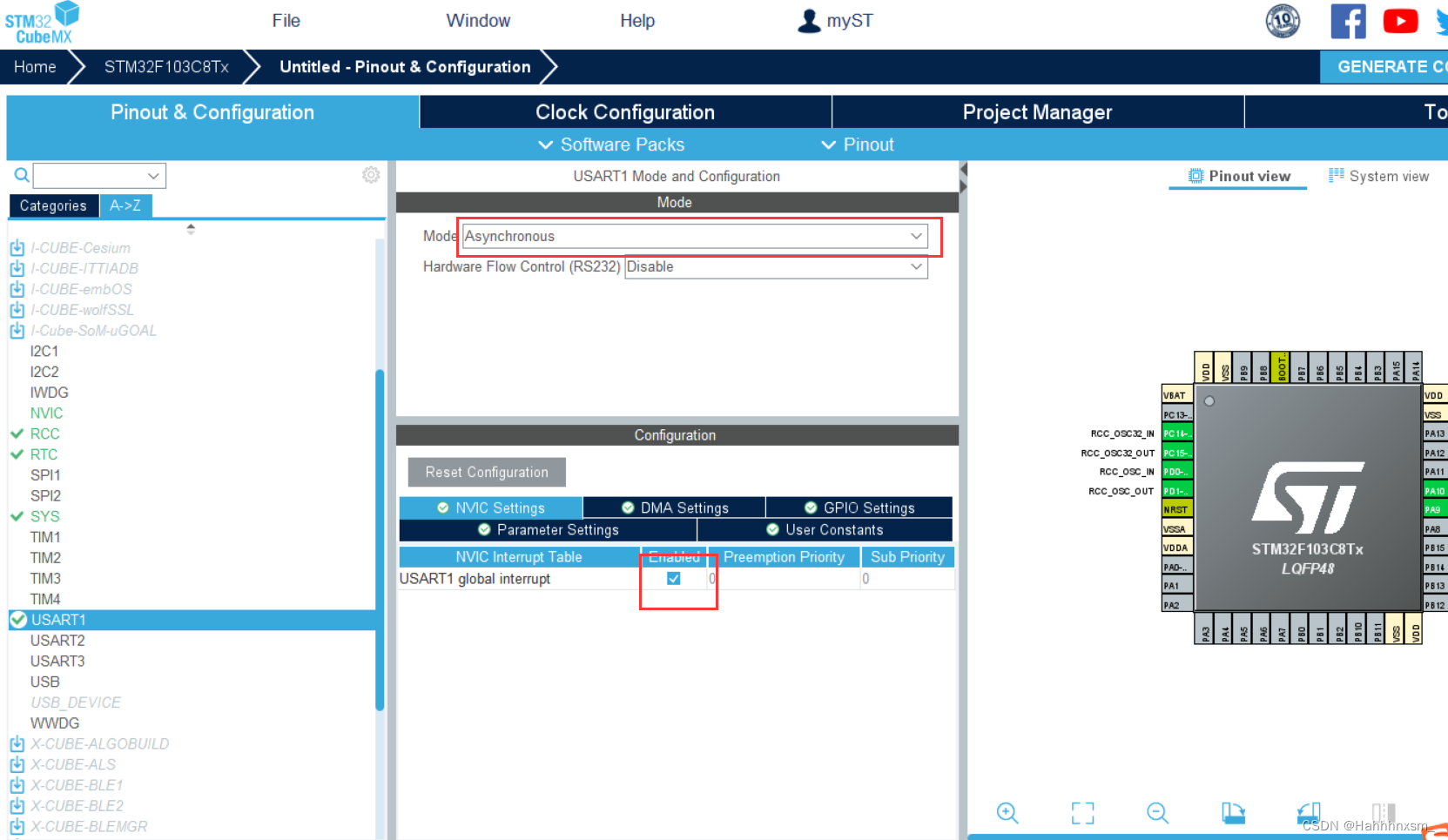Click the USART1 Sub Priority cell

tap(907, 579)
